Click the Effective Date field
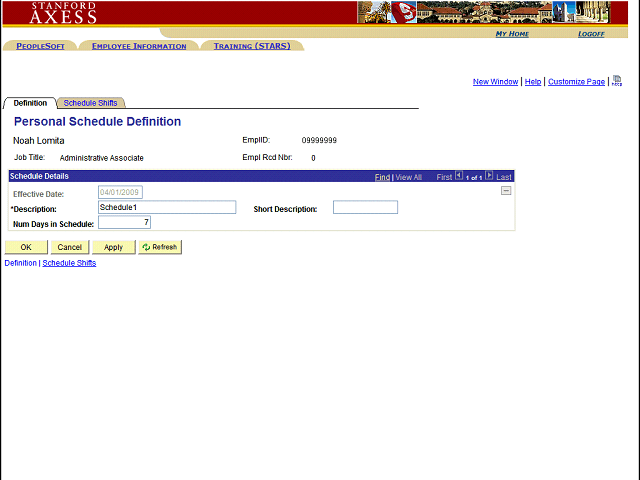The height and width of the screenshot is (480, 640). tap(120, 192)
